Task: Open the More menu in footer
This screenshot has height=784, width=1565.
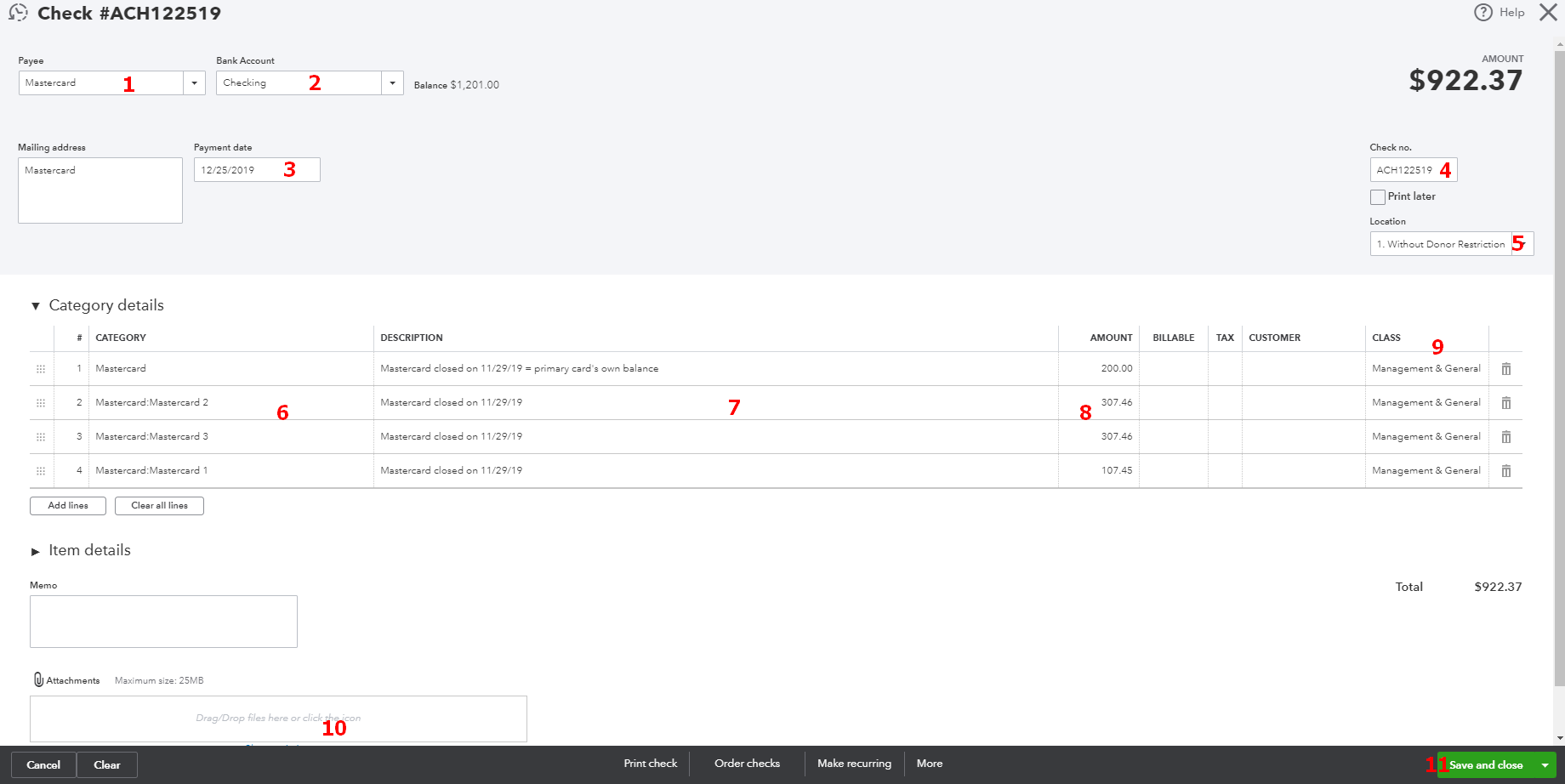Action: (x=930, y=764)
